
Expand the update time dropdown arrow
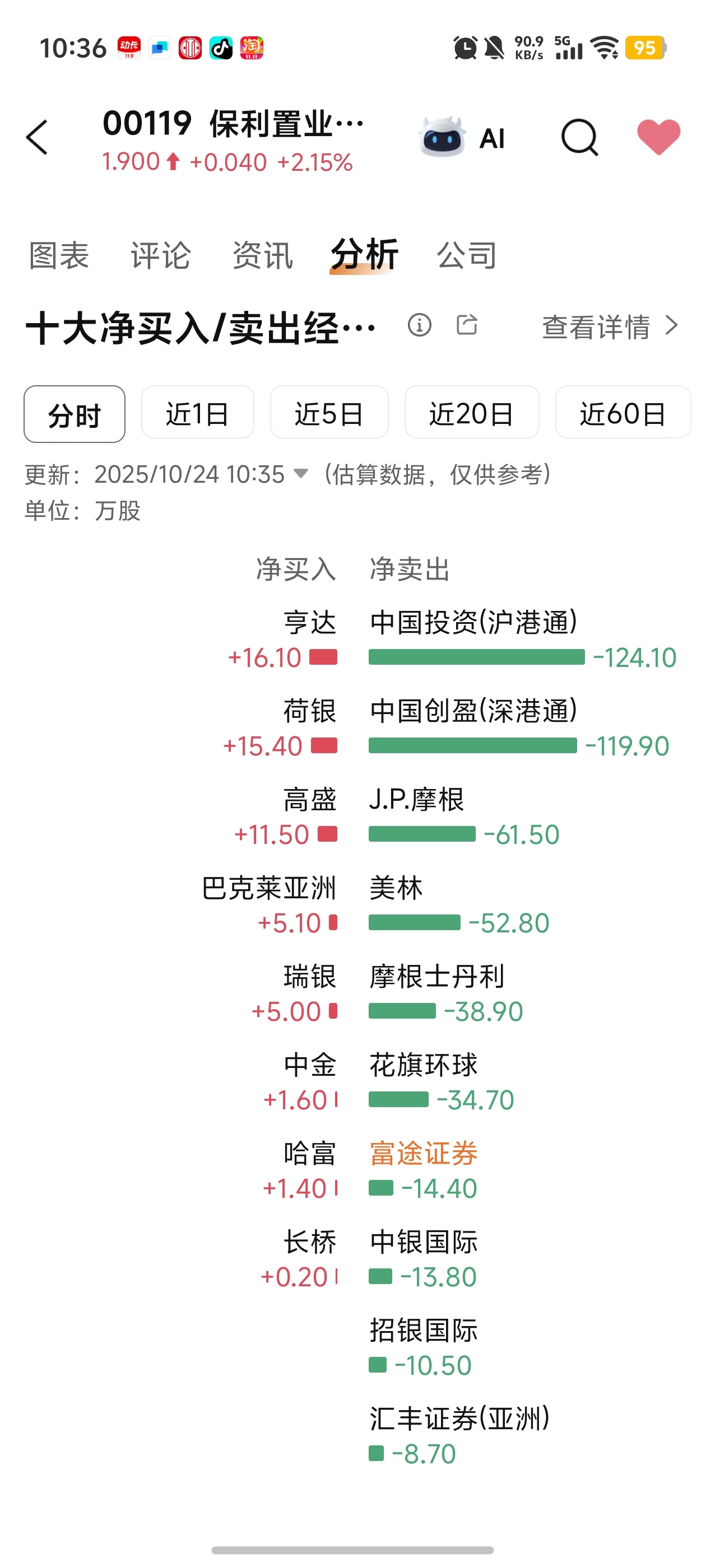coord(301,473)
